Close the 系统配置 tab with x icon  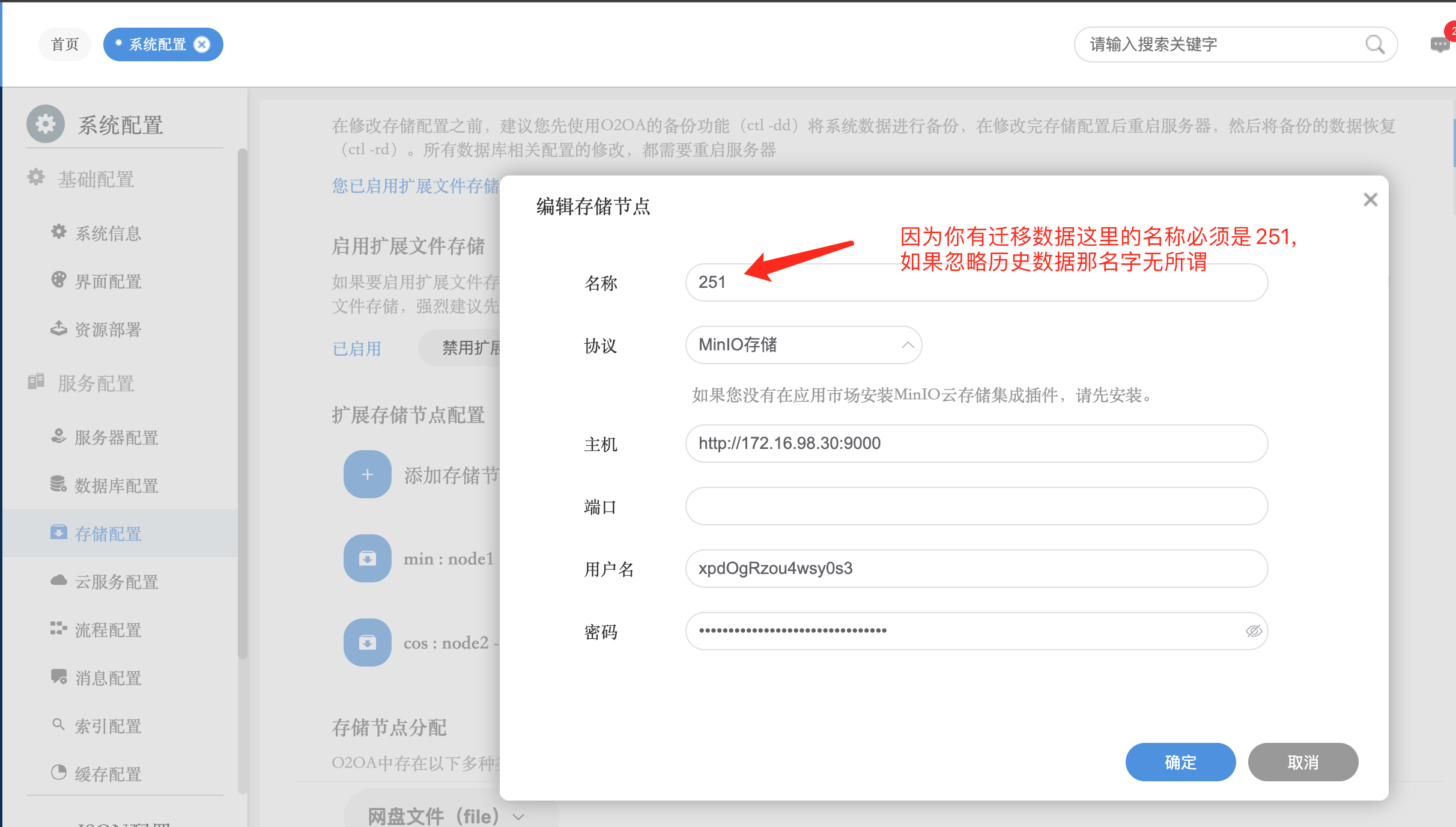point(202,44)
